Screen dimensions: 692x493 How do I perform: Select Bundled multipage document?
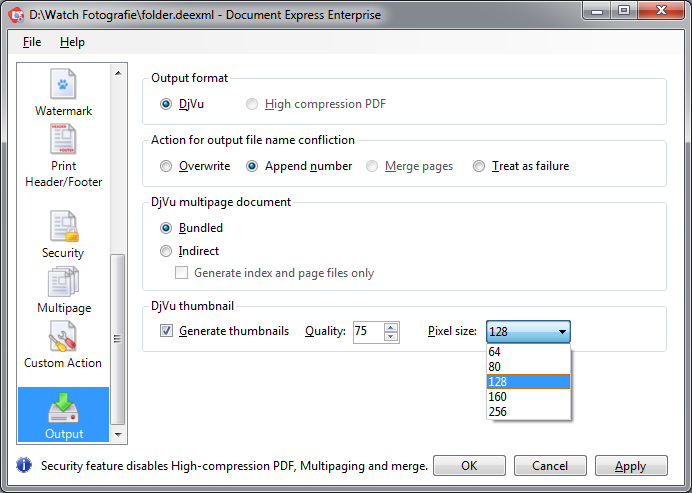point(166,228)
